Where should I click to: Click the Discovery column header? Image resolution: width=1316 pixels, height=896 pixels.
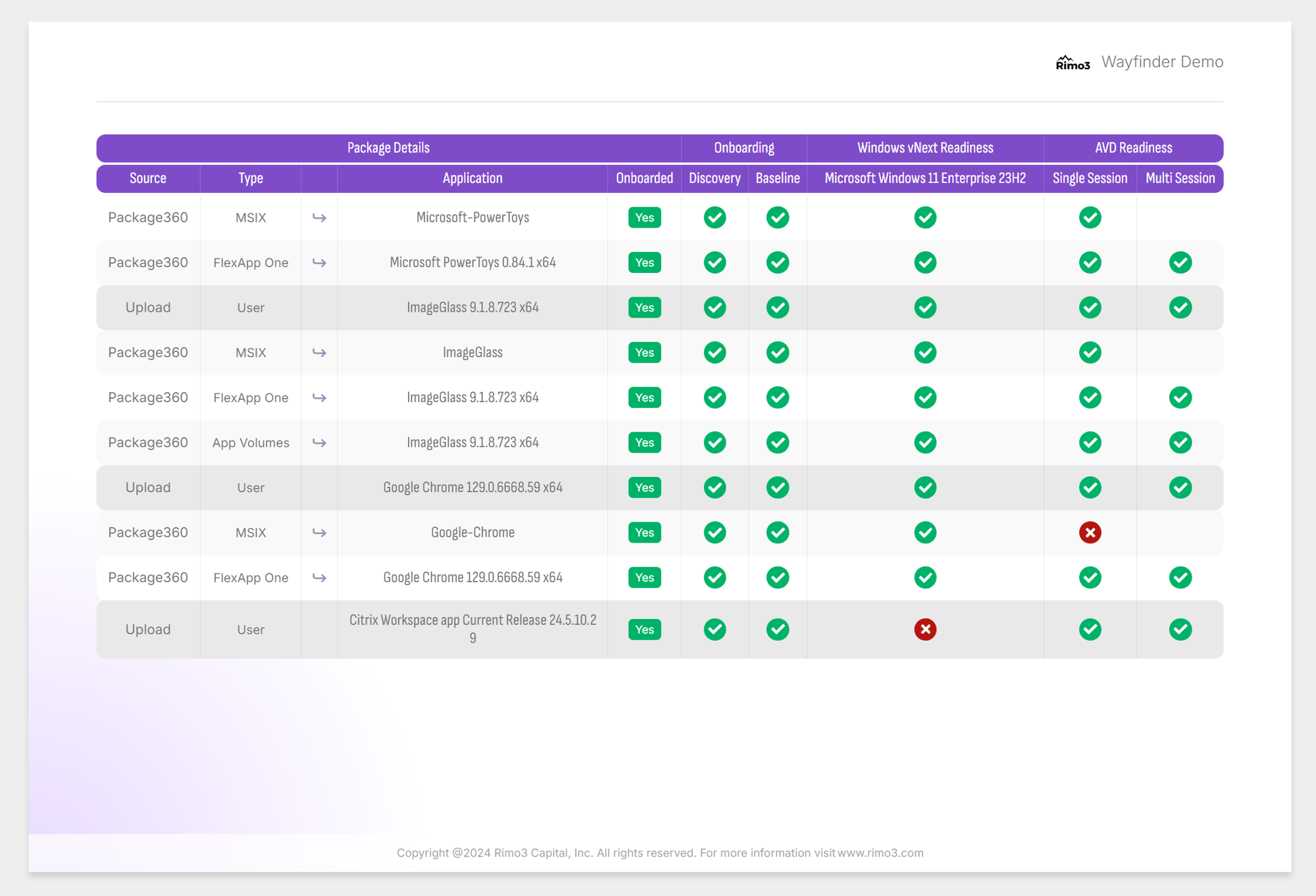[715, 178]
